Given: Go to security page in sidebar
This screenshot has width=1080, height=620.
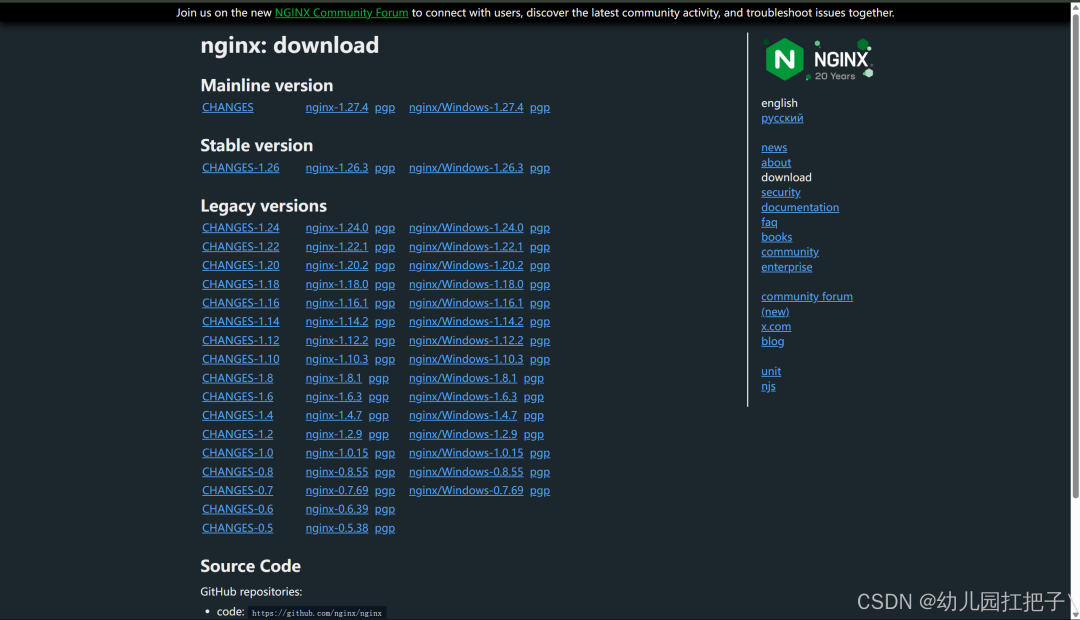Looking at the screenshot, I should click(780, 192).
